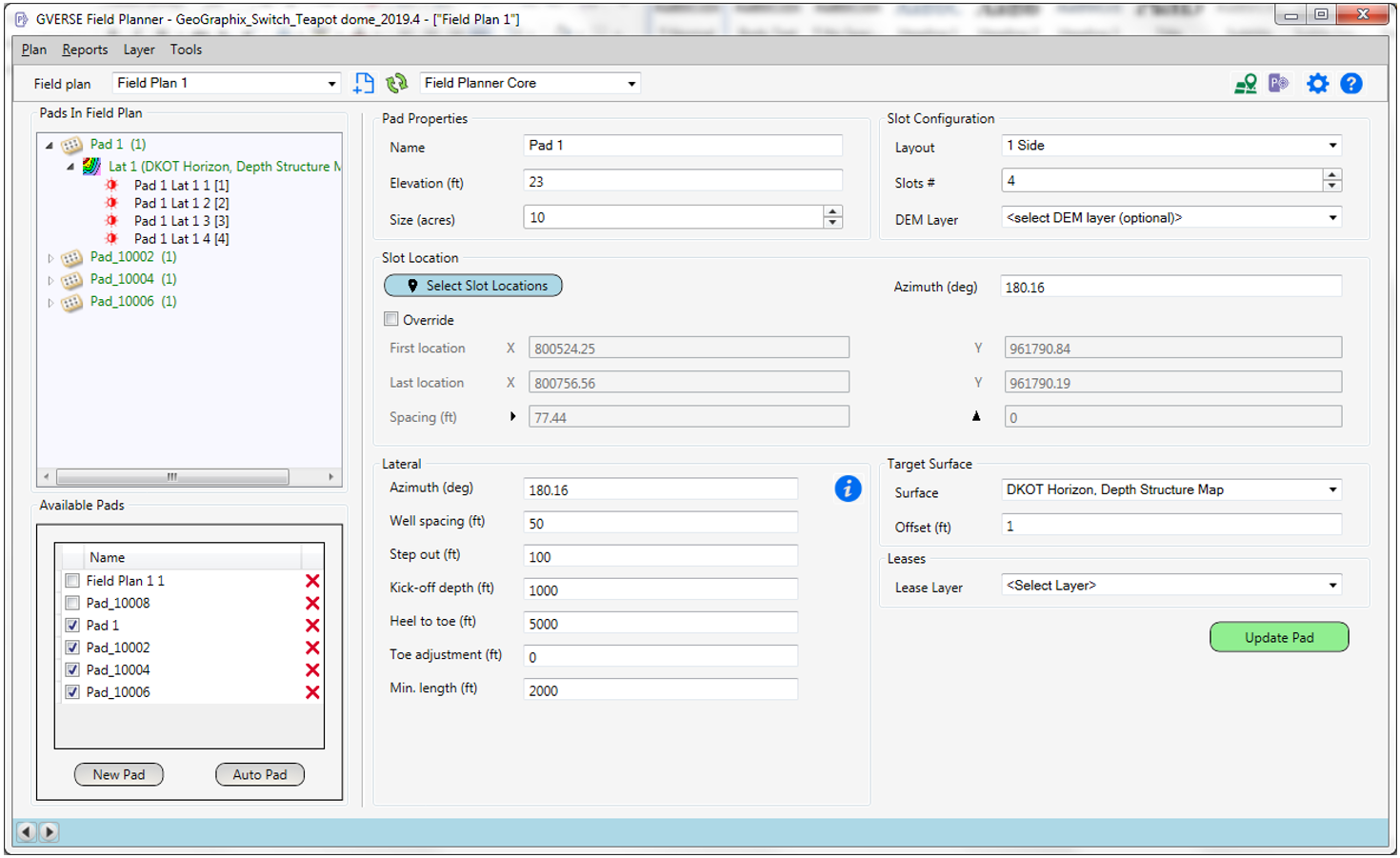Open settings via the blue gear icon
This screenshot has width=1400, height=858.
pyautogui.click(x=1317, y=84)
